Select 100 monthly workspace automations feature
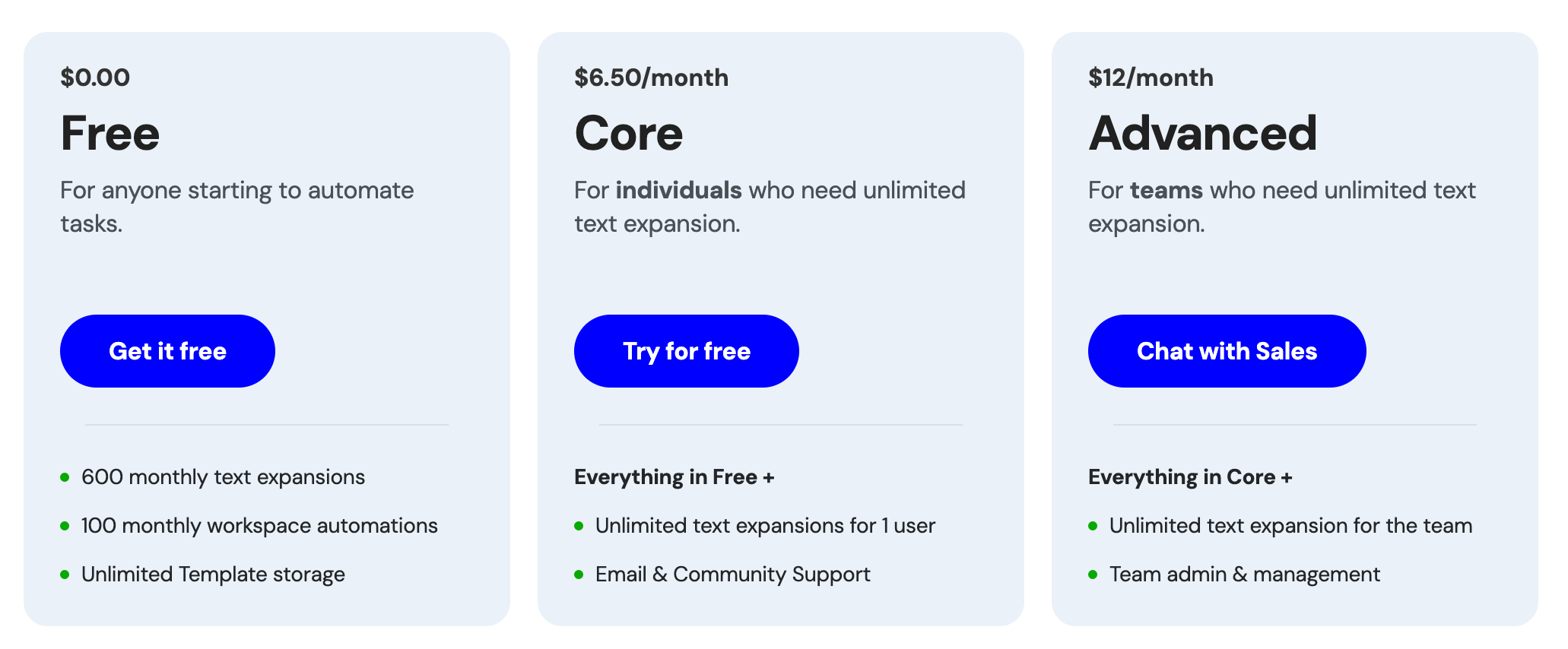1568x649 pixels. [259, 526]
